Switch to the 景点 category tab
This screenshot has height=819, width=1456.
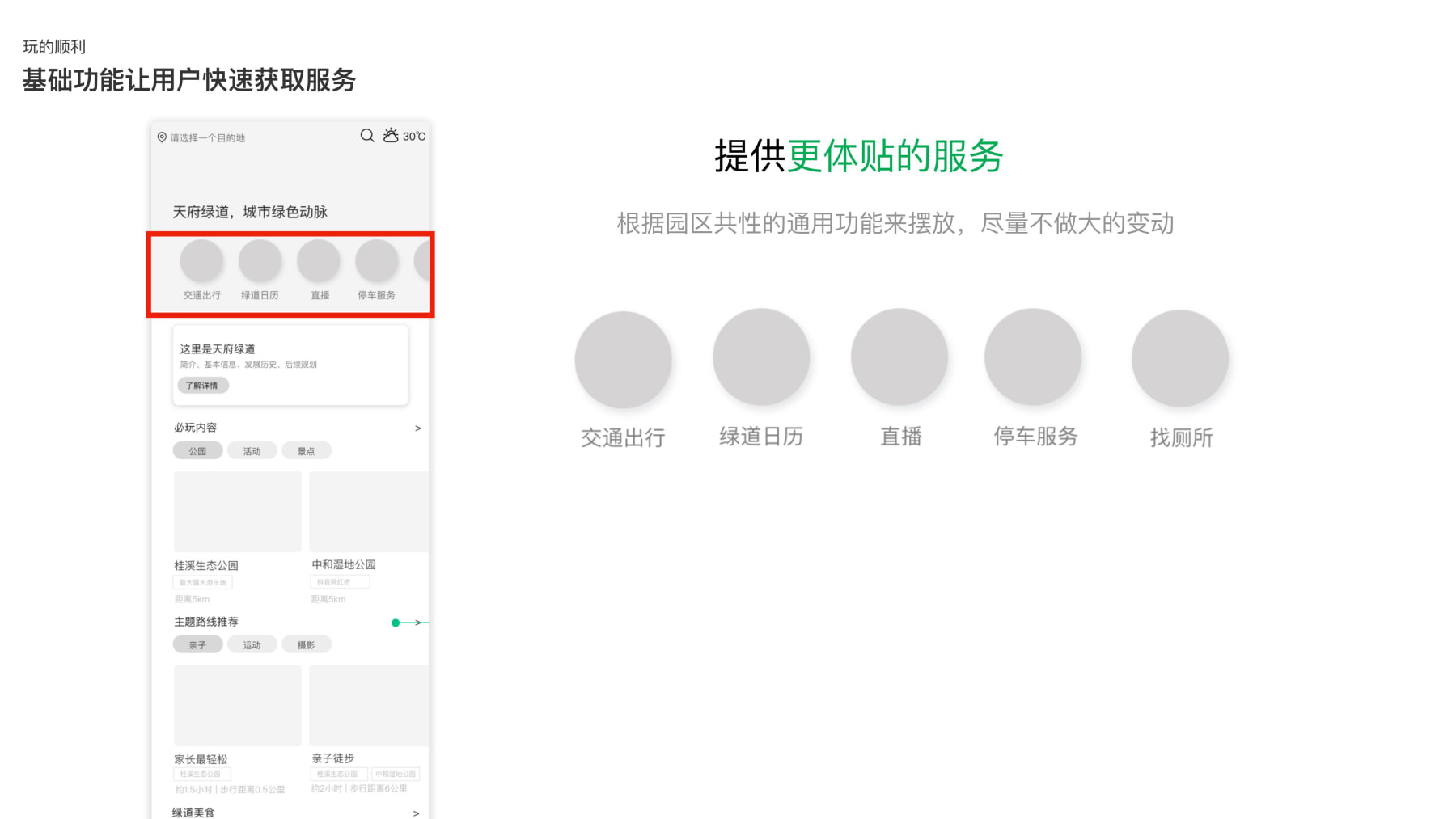click(x=307, y=450)
